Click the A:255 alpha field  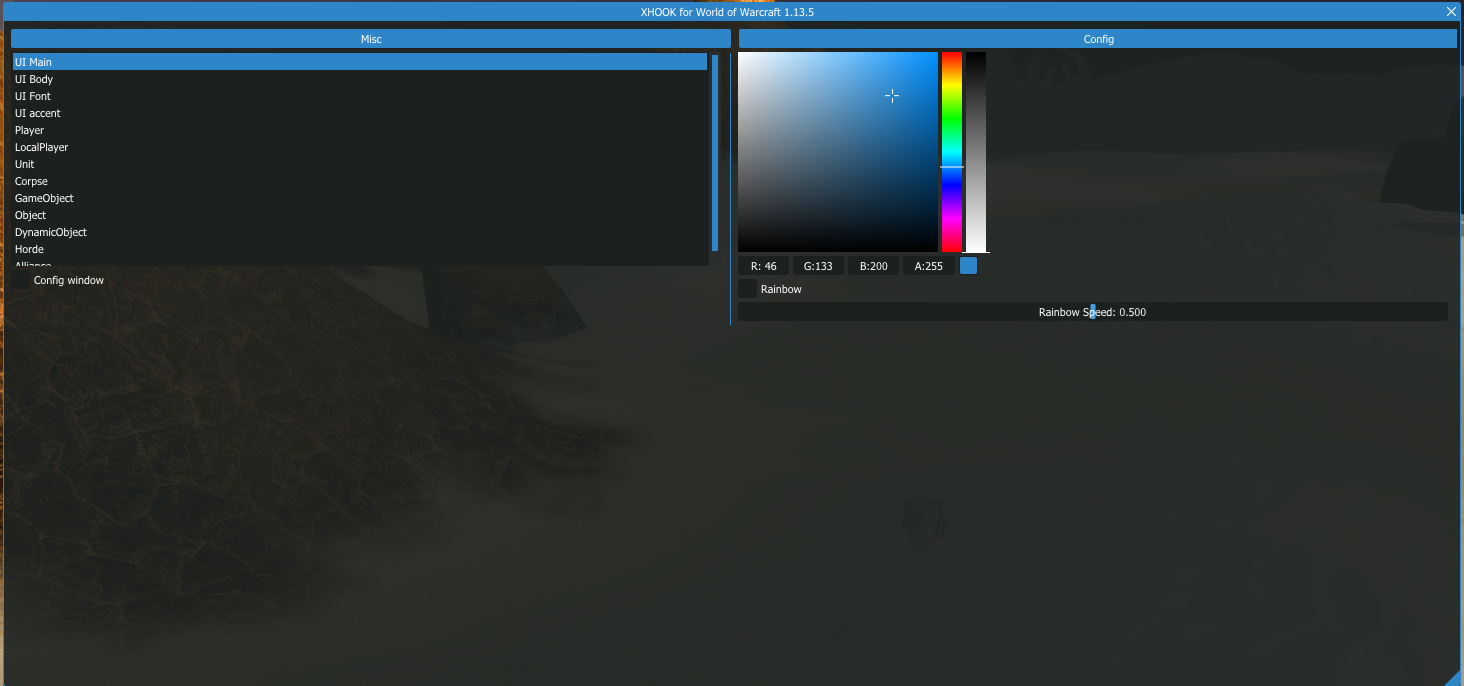pyautogui.click(x=928, y=266)
